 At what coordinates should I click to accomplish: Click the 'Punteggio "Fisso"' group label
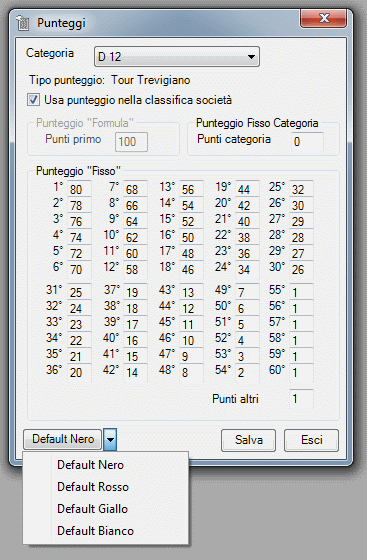79,171
